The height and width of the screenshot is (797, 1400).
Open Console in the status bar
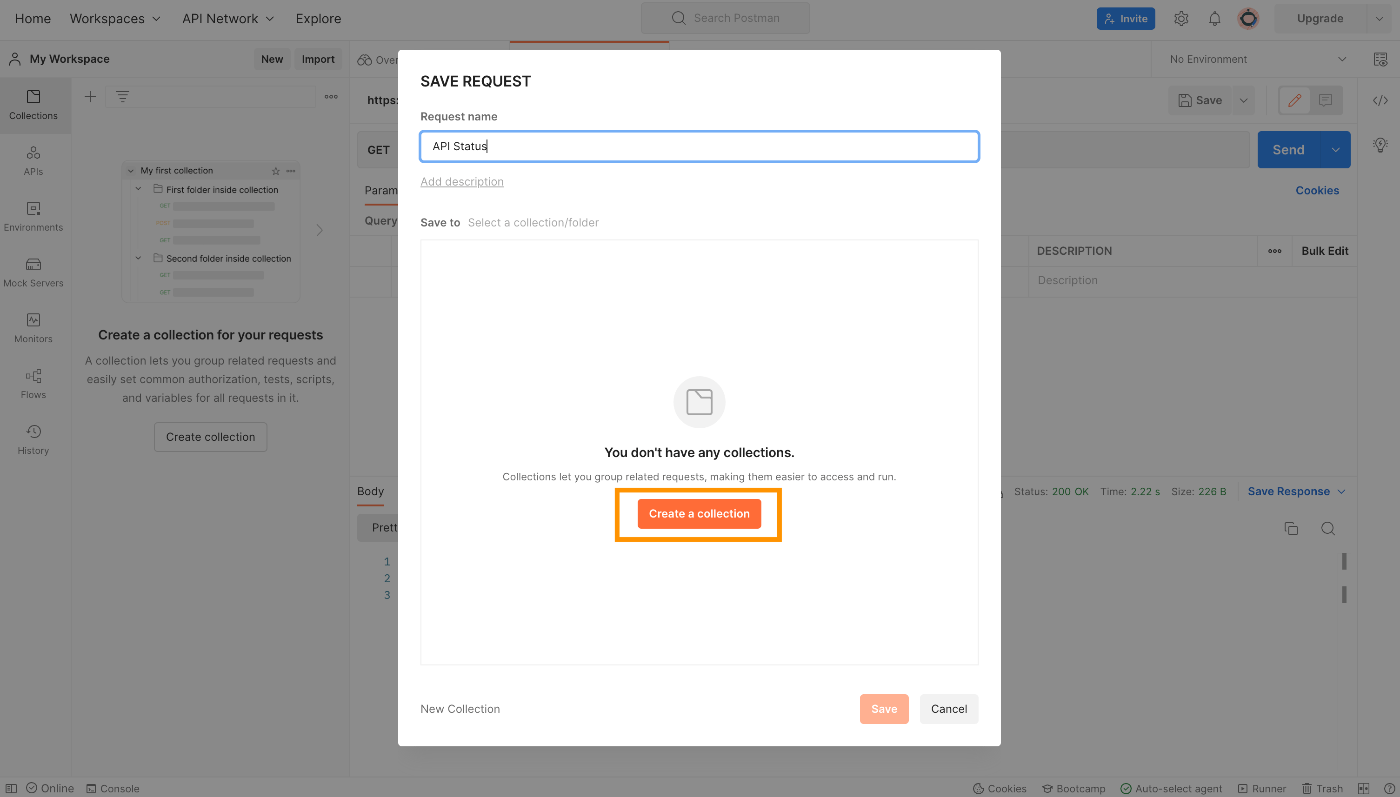(113, 788)
